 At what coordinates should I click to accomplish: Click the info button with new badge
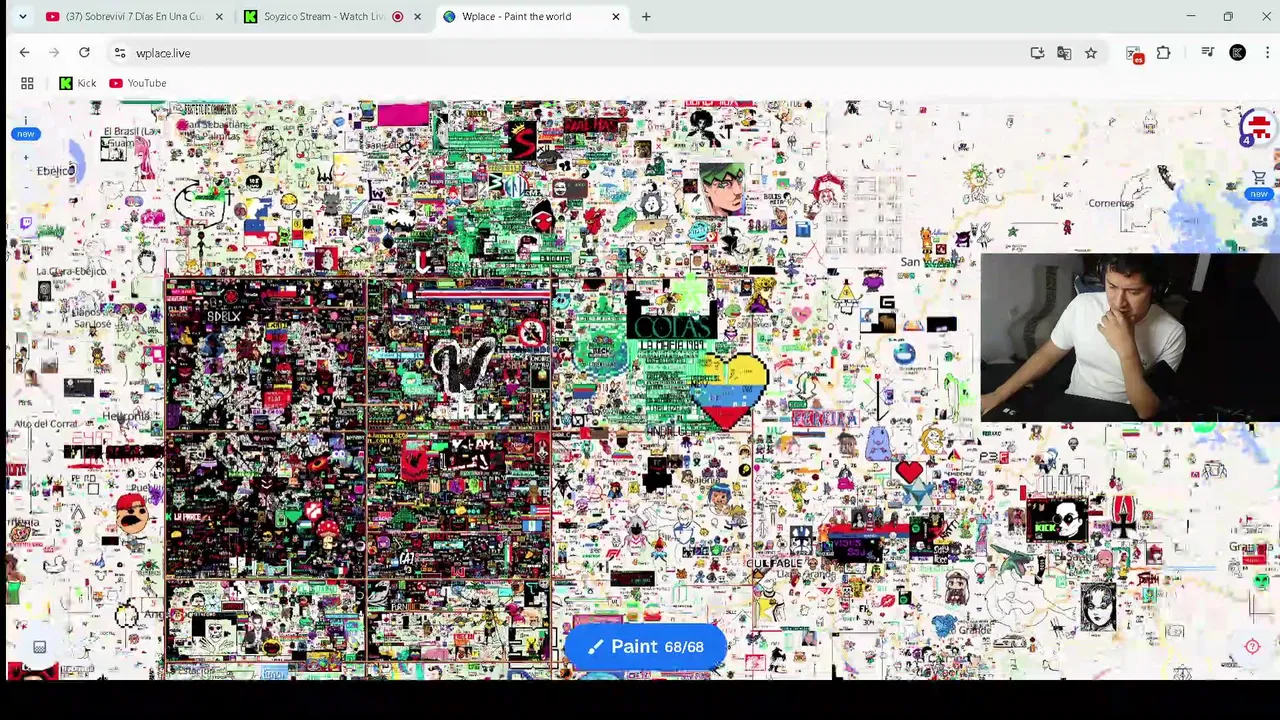(25, 124)
